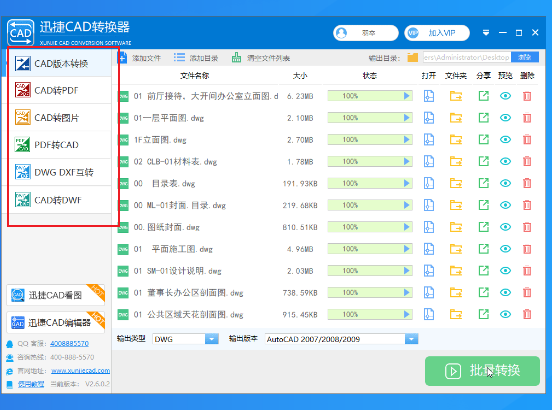Viewport: 552px width, 410px height.
Task: Open file icon for 00 目录表.dwg
Action: (429, 183)
